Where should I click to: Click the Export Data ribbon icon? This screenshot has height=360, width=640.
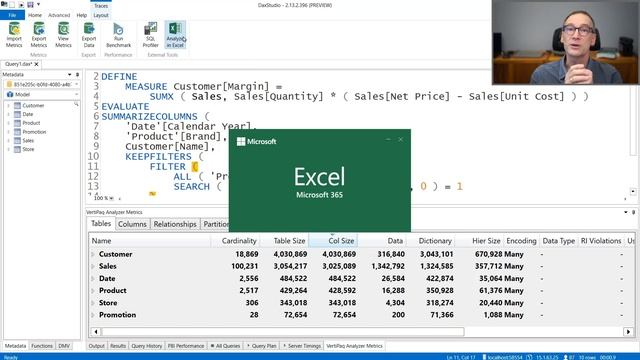point(89,35)
